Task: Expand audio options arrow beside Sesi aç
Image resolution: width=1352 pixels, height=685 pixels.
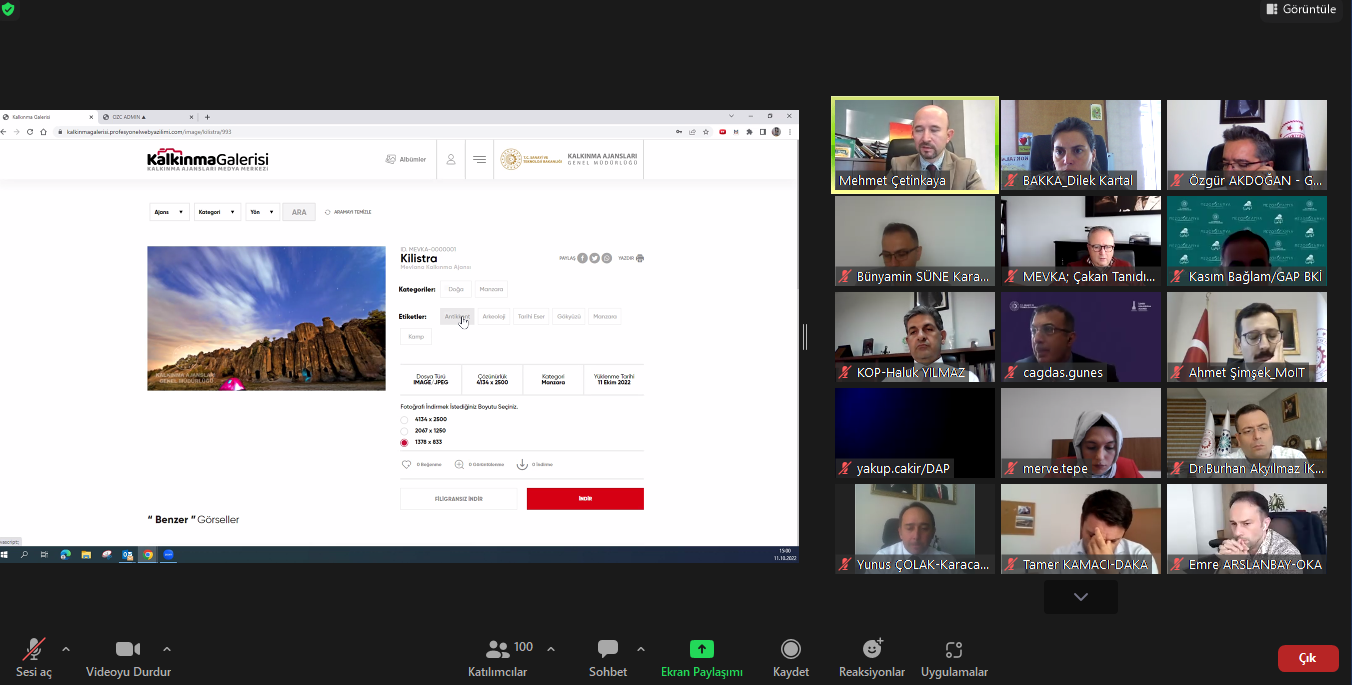Action: [66, 648]
